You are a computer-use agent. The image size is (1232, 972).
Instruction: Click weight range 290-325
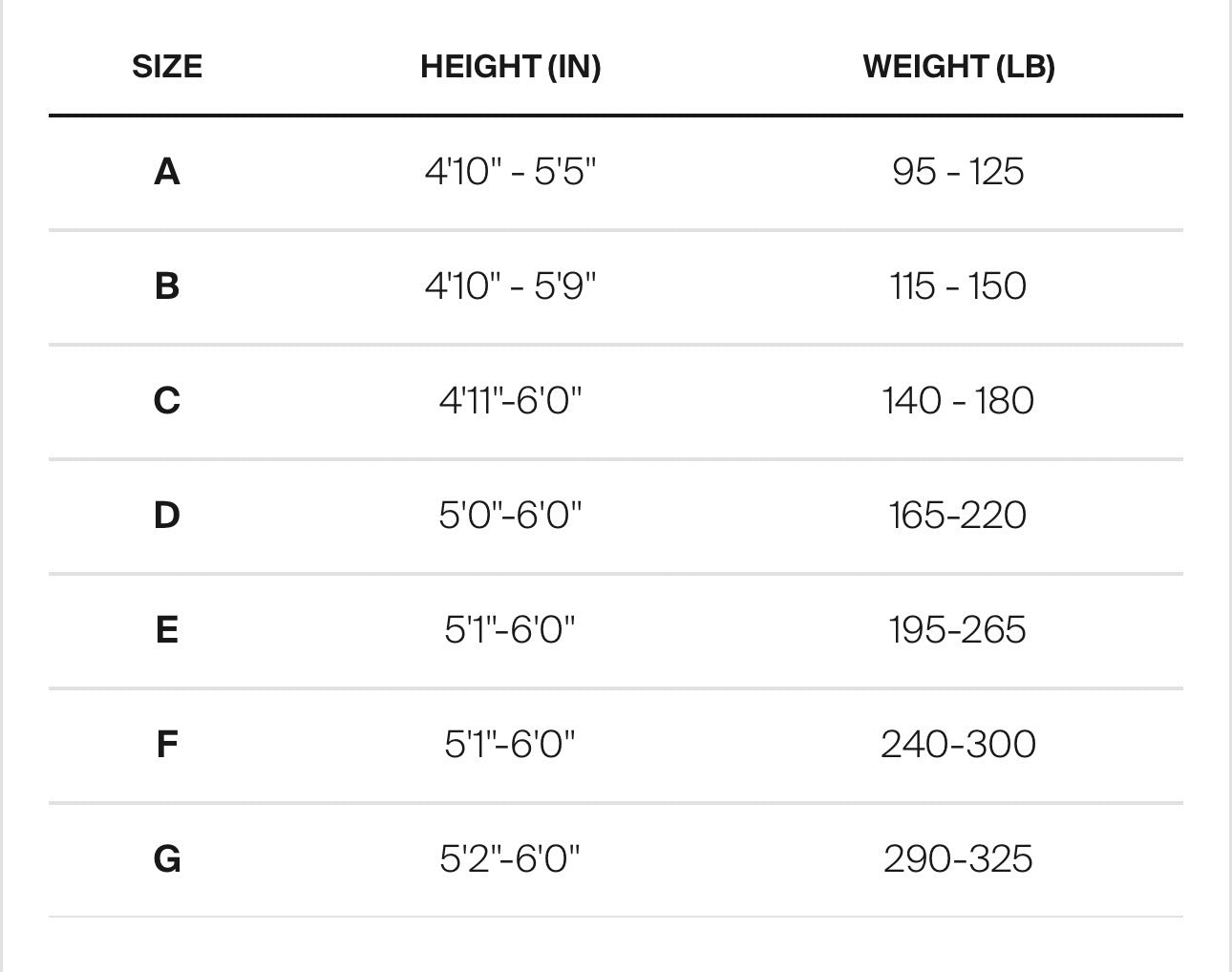coord(959,858)
